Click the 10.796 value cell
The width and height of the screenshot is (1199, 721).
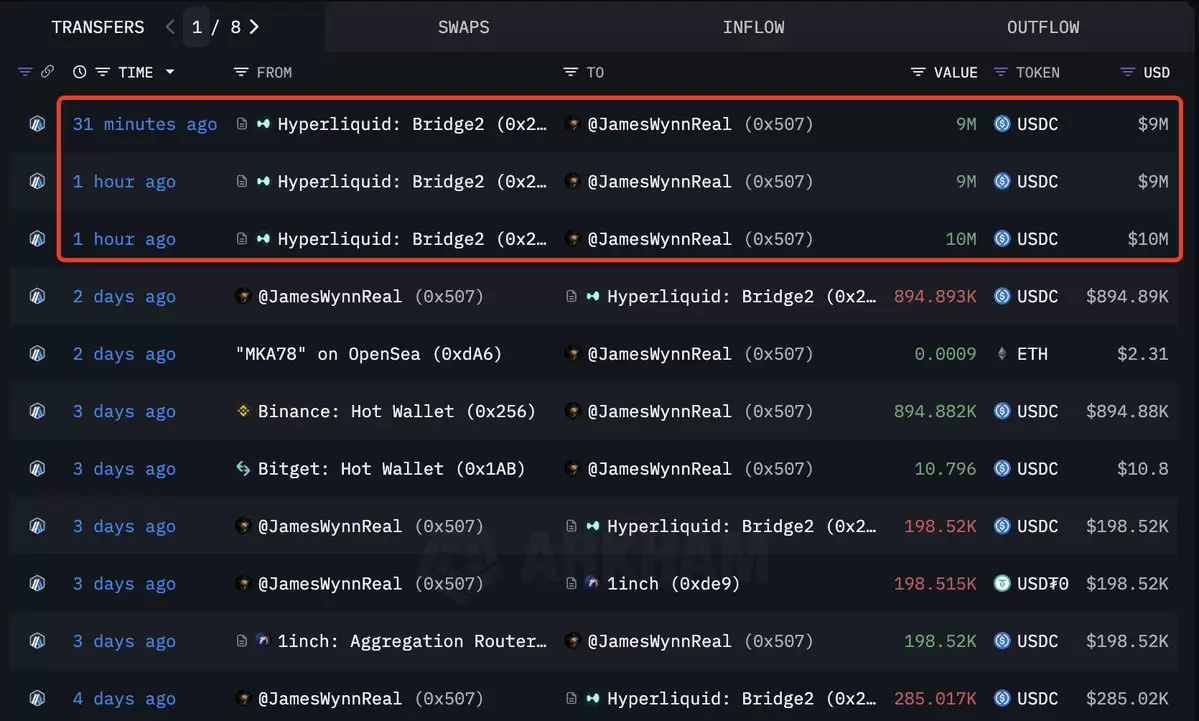(945, 469)
